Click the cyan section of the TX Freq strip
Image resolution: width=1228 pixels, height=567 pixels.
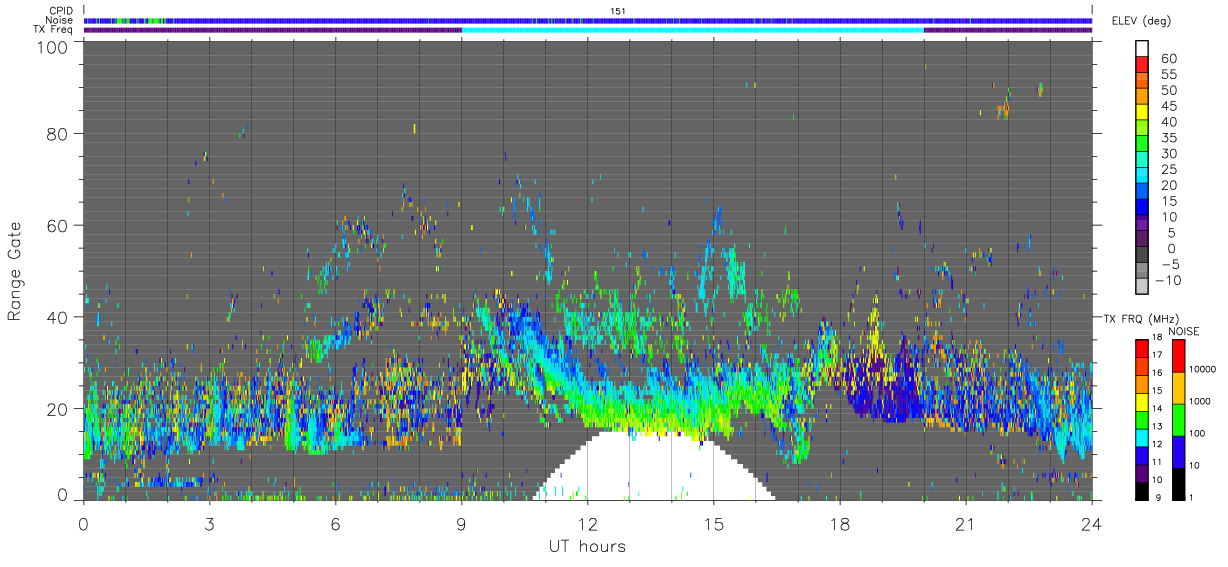click(693, 30)
